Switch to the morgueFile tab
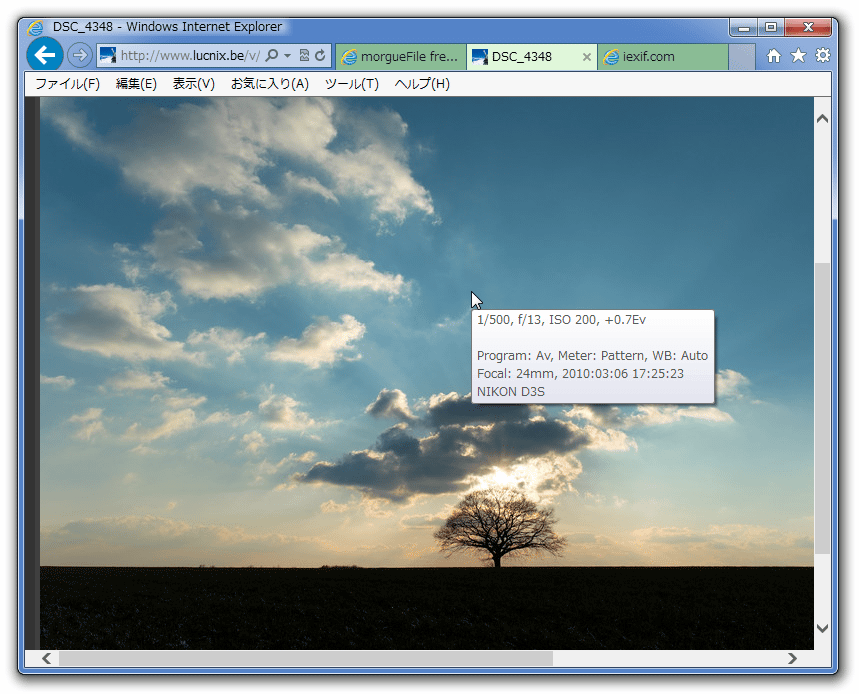859x694 pixels. pos(400,56)
